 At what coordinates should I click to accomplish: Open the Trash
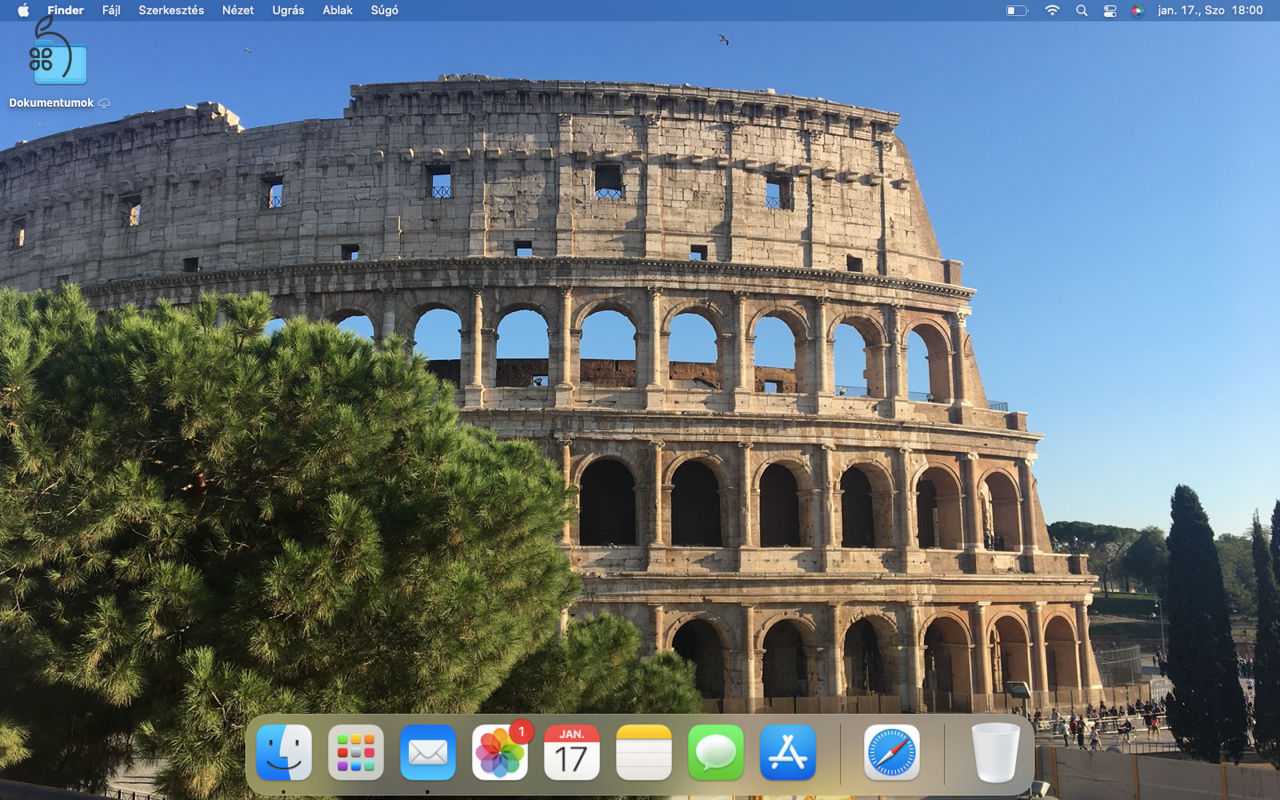(993, 752)
